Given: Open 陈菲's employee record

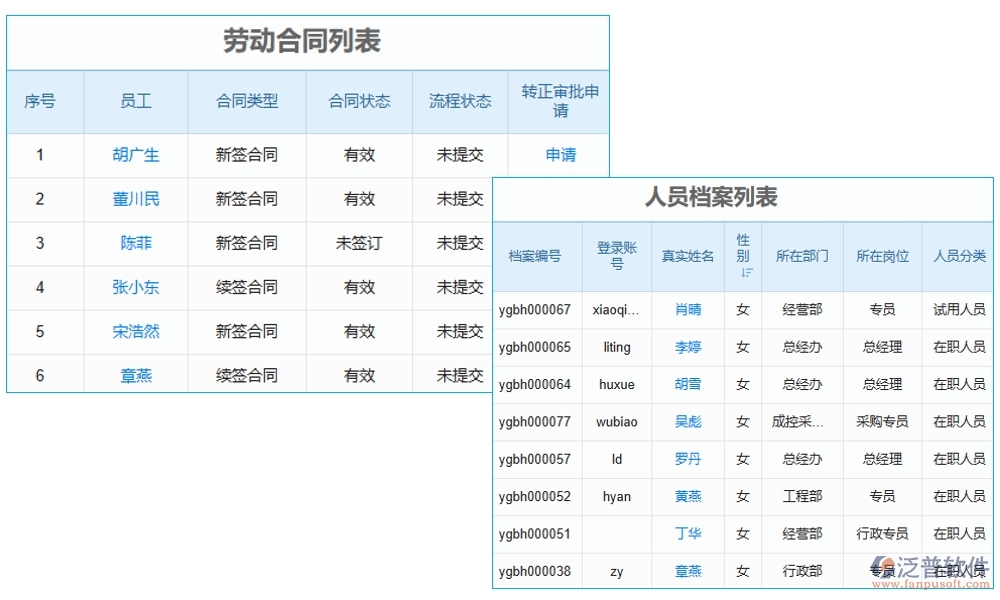Looking at the screenshot, I should coord(136,243).
